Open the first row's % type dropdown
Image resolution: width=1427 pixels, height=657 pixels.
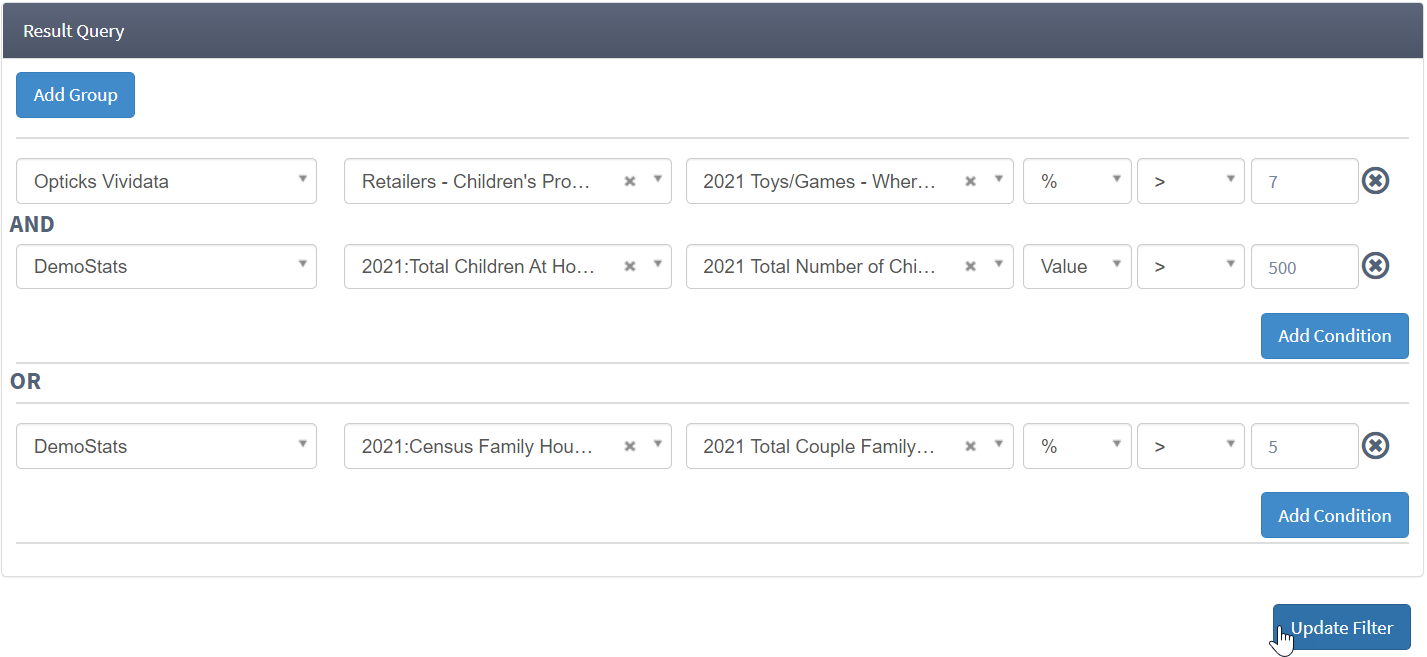(x=1077, y=181)
